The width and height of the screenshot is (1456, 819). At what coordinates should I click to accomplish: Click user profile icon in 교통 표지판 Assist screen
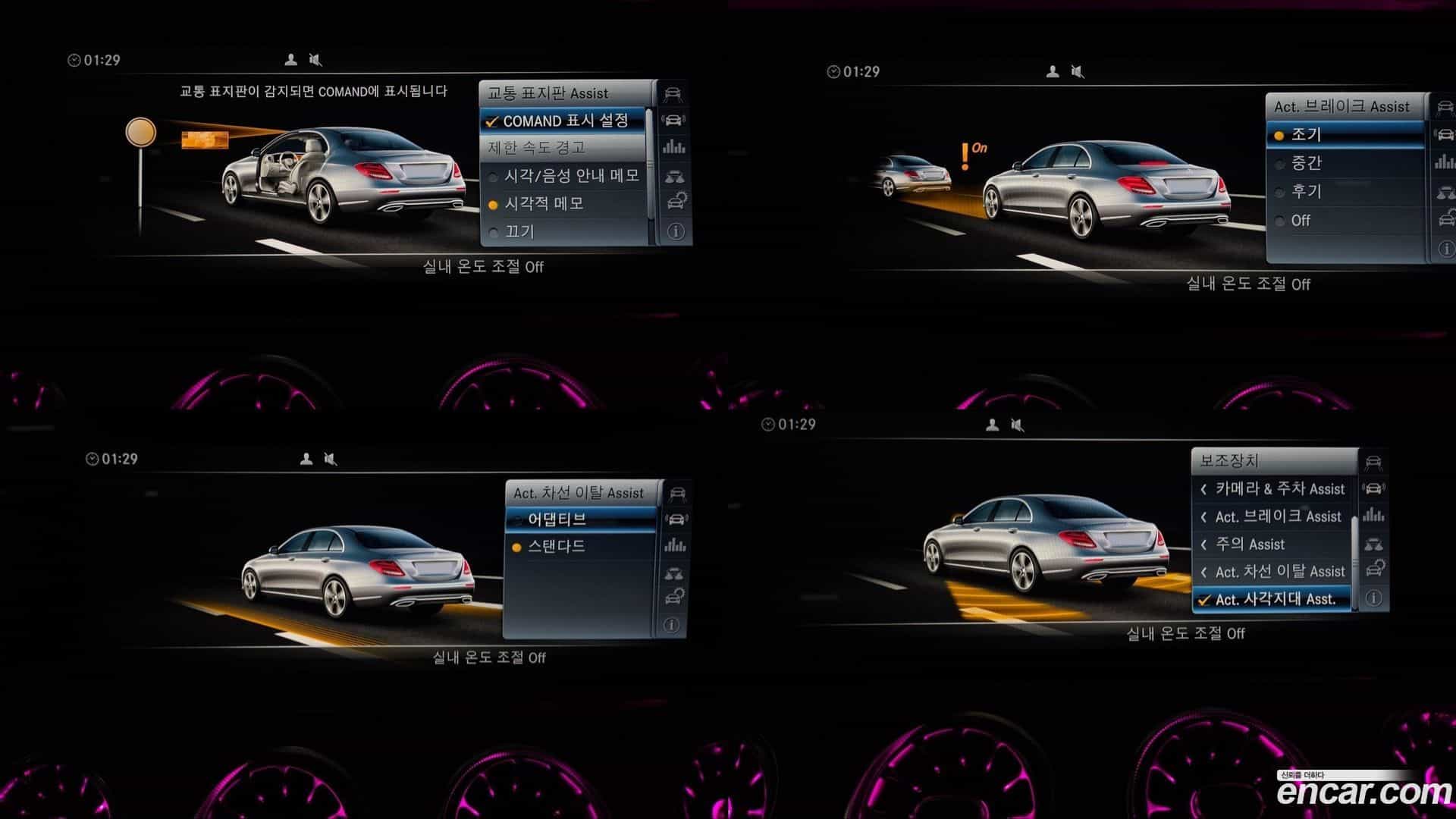(x=290, y=59)
